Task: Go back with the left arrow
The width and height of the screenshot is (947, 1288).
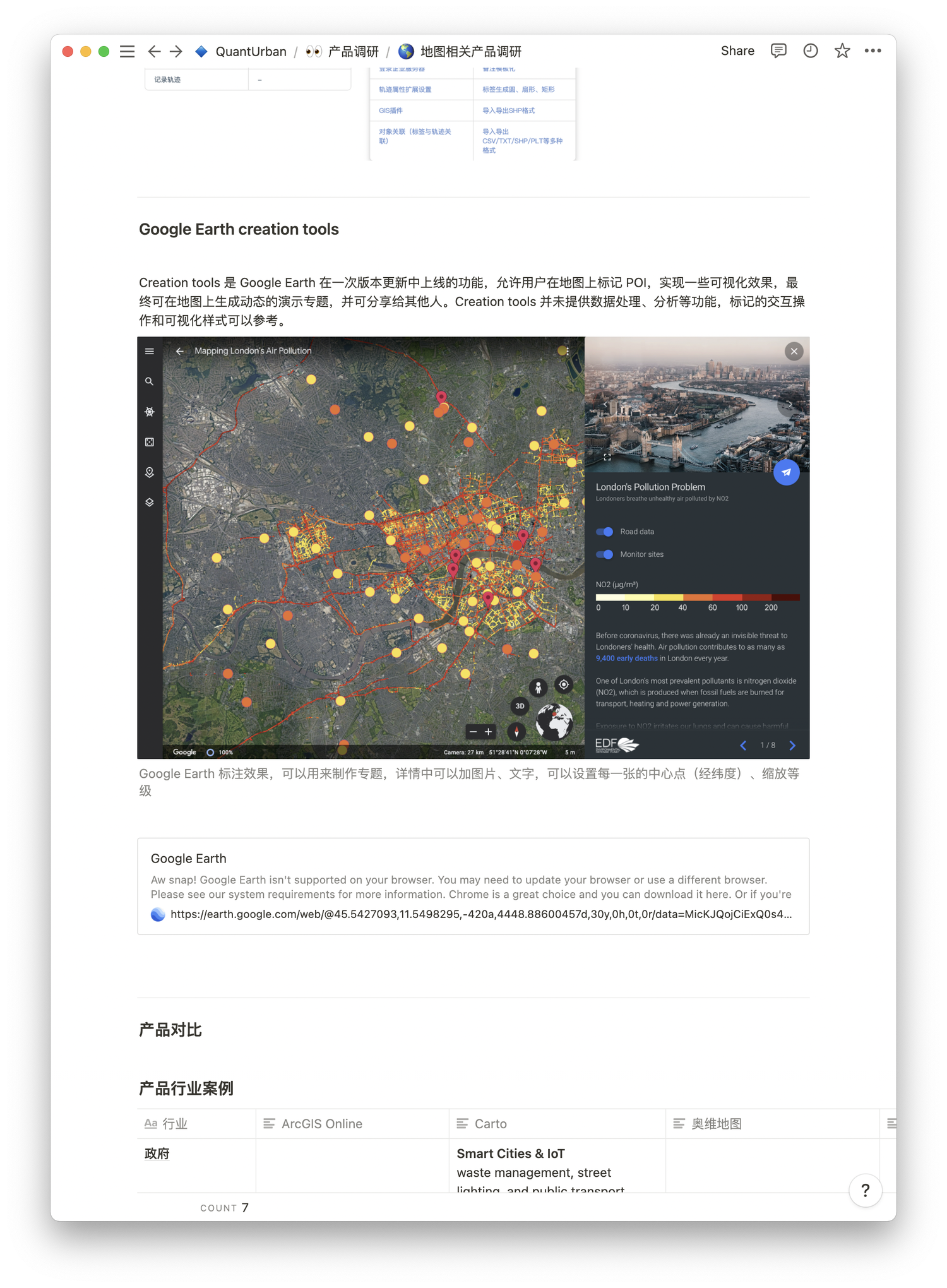Action: pyautogui.click(x=154, y=51)
